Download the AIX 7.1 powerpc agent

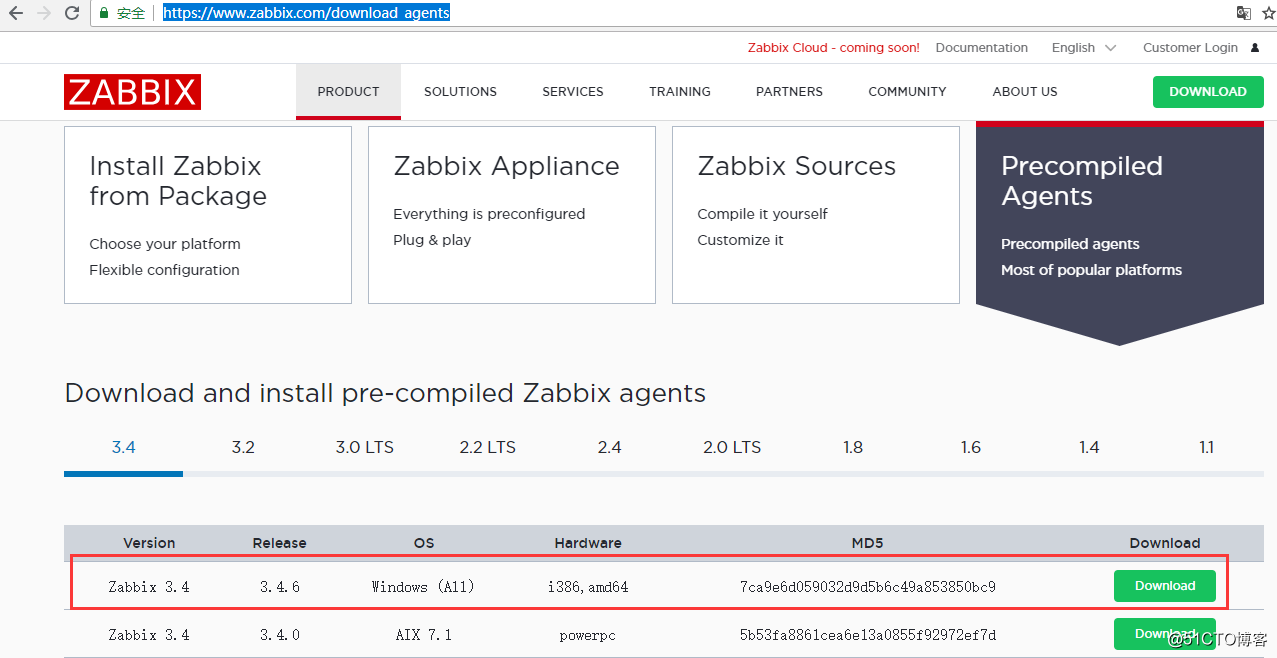pyautogui.click(x=1165, y=634)
